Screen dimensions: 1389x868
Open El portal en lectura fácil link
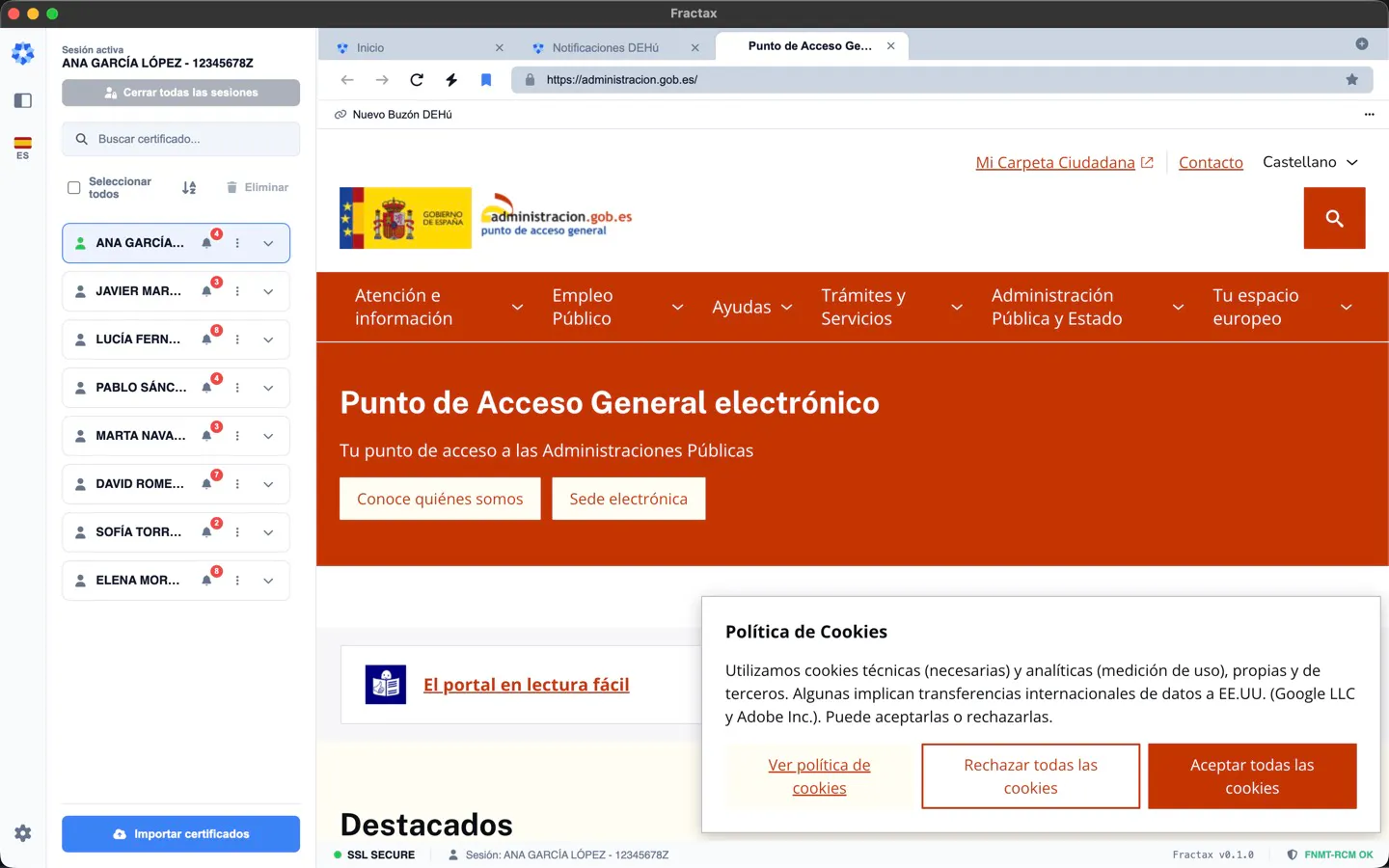(x=526, y=685)
